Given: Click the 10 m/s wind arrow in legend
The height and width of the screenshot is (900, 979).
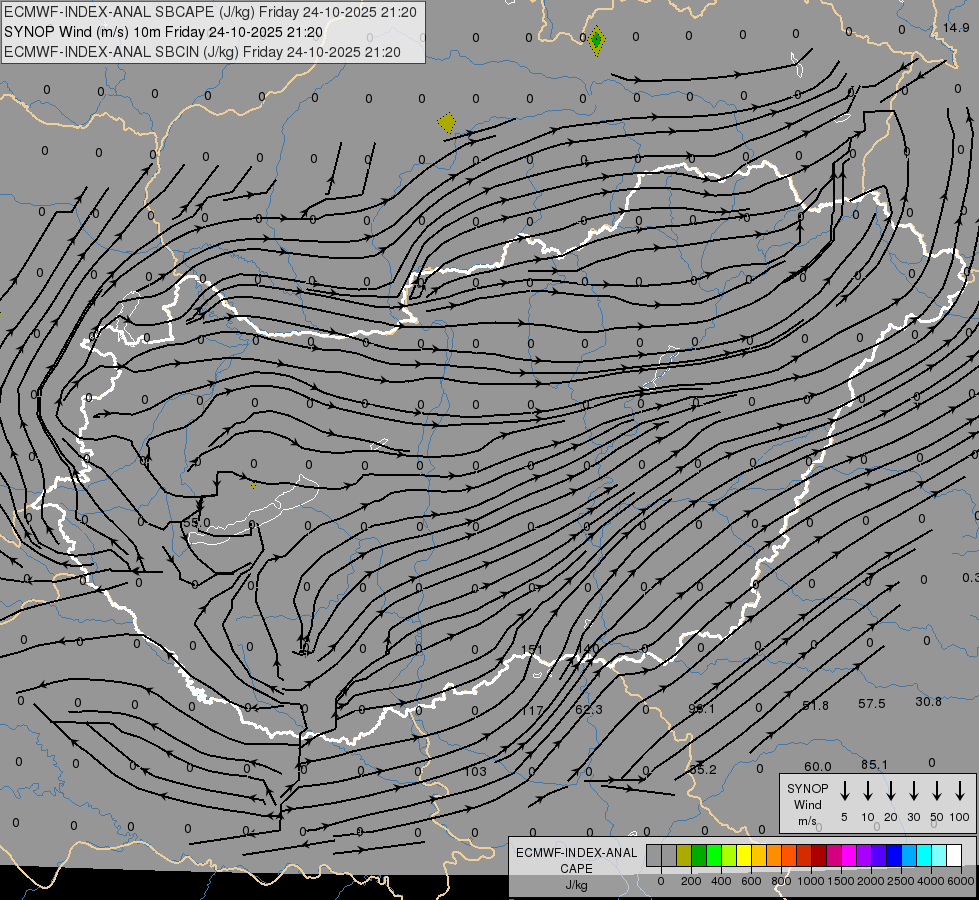Looking at the screenshot, I should (867, 791).
